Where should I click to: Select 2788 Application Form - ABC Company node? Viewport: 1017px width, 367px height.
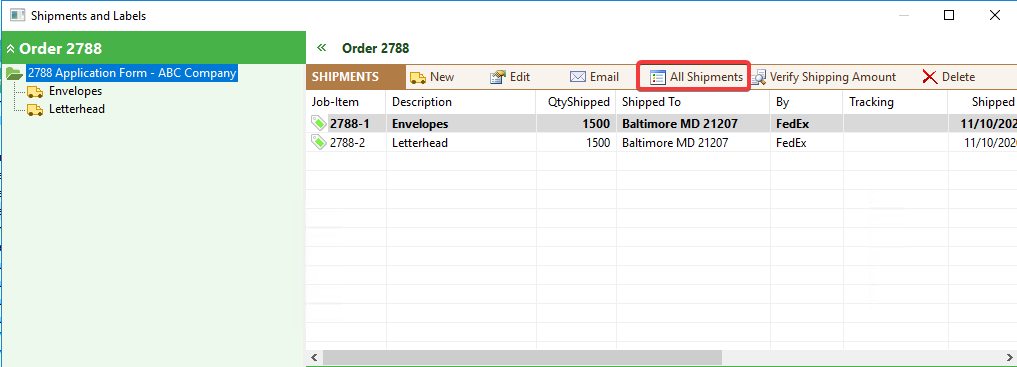[132, 73]
